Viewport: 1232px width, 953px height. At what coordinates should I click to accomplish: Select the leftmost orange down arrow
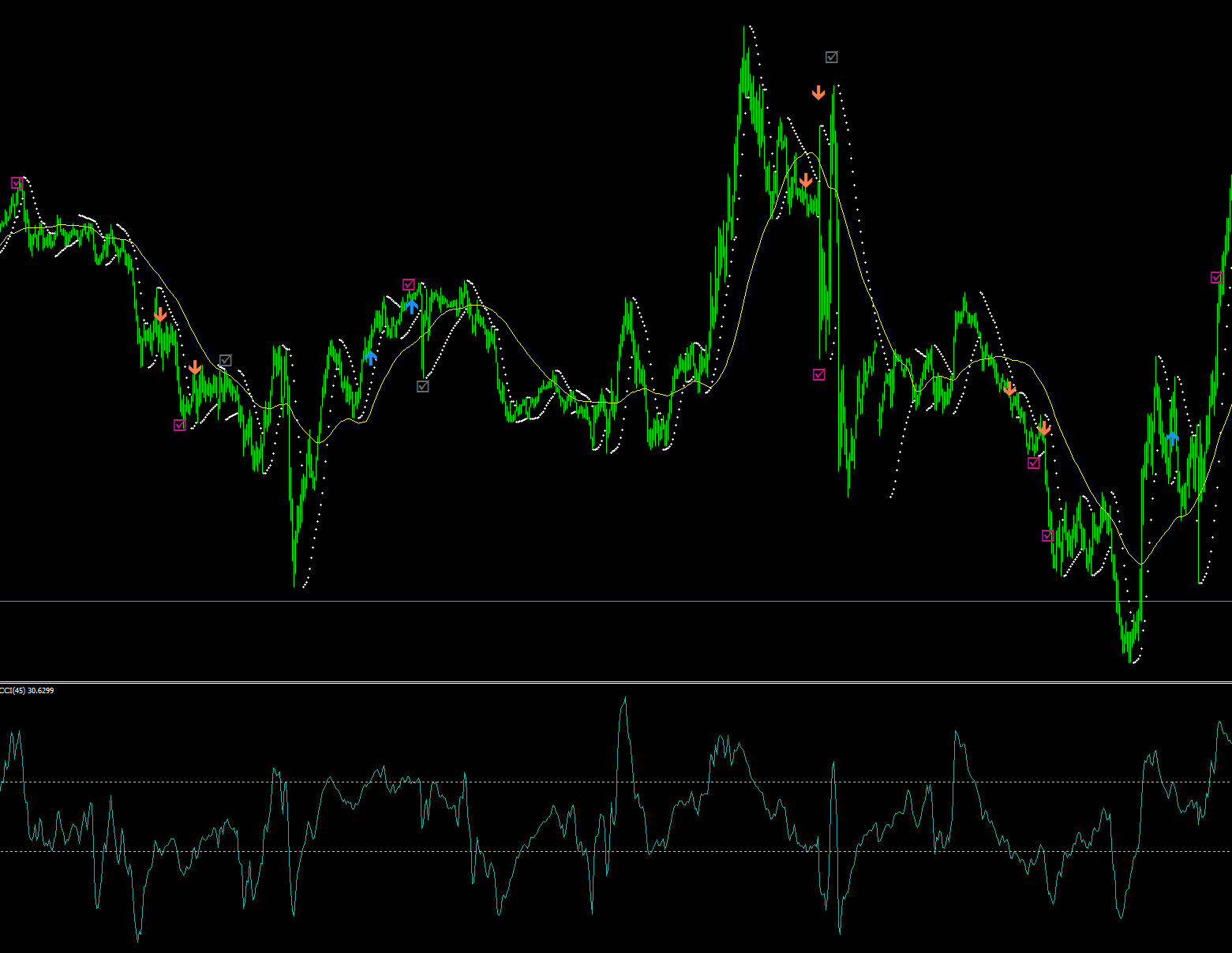pos(160,314)
